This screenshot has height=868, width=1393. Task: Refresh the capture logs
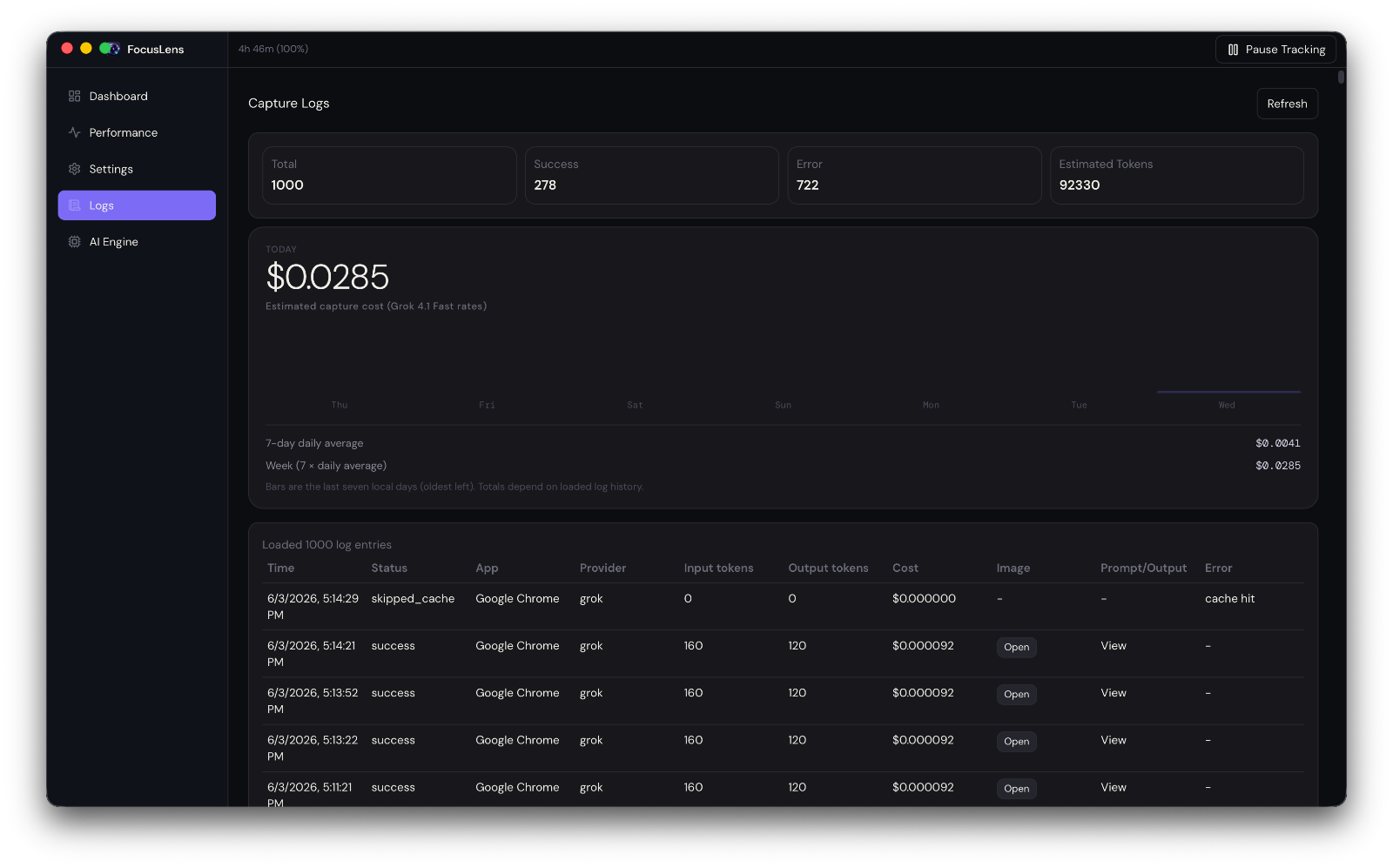1287,104
